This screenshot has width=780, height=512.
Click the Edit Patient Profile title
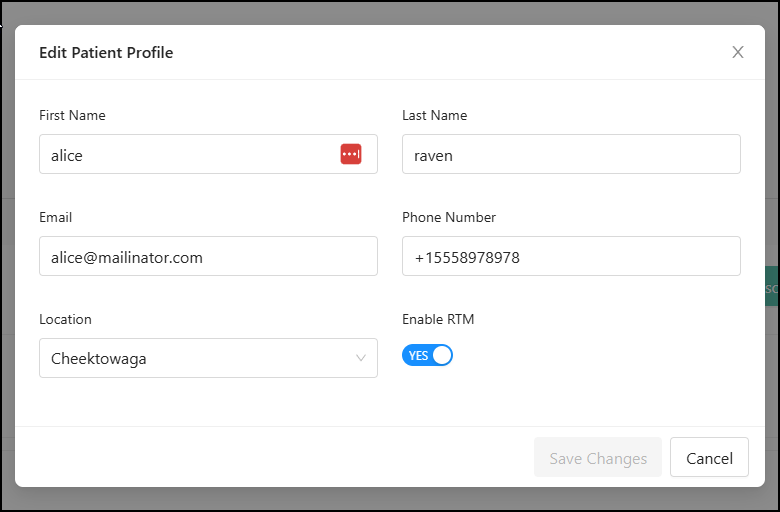pyautogui.click(x=106, y=52)
